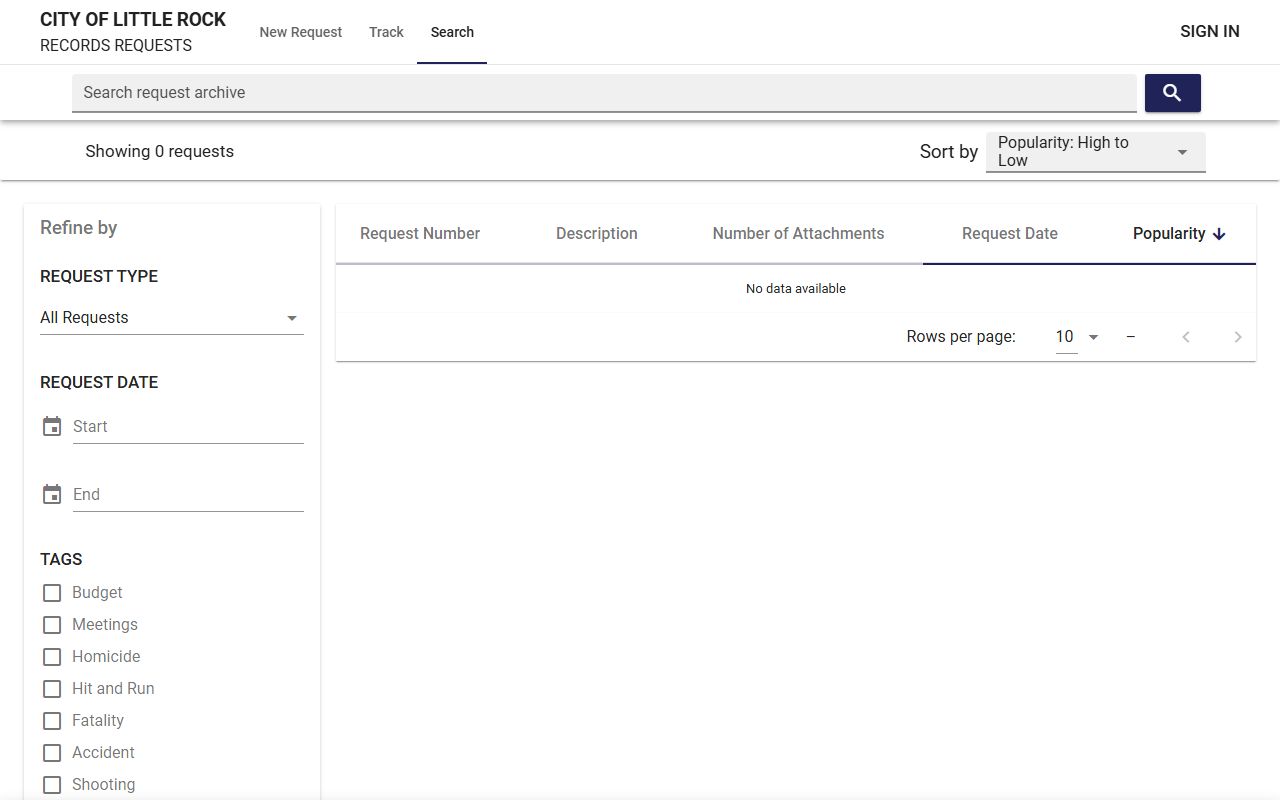Screen dimensions: 1280x800
Task: Check the Budget tag
Action: tap(52, 593)
